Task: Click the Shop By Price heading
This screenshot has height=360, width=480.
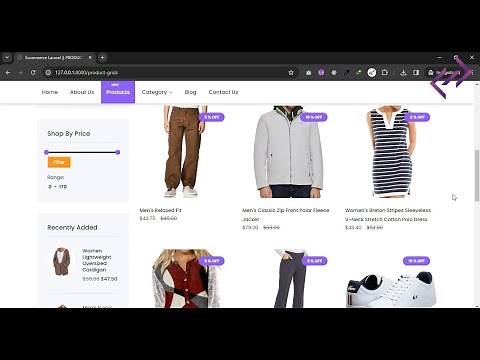Action: tap(69, 134)
